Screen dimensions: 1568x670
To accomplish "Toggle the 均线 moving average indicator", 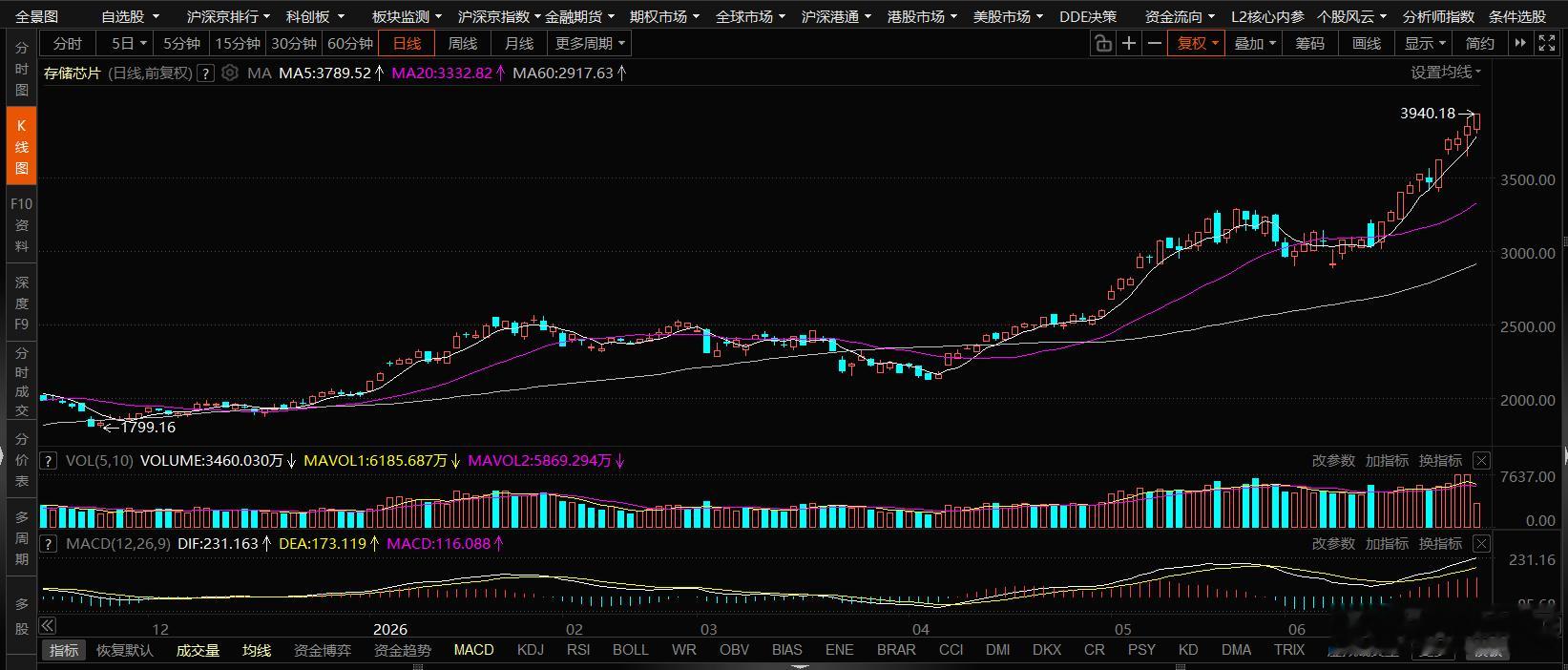I will click(257, 650).
